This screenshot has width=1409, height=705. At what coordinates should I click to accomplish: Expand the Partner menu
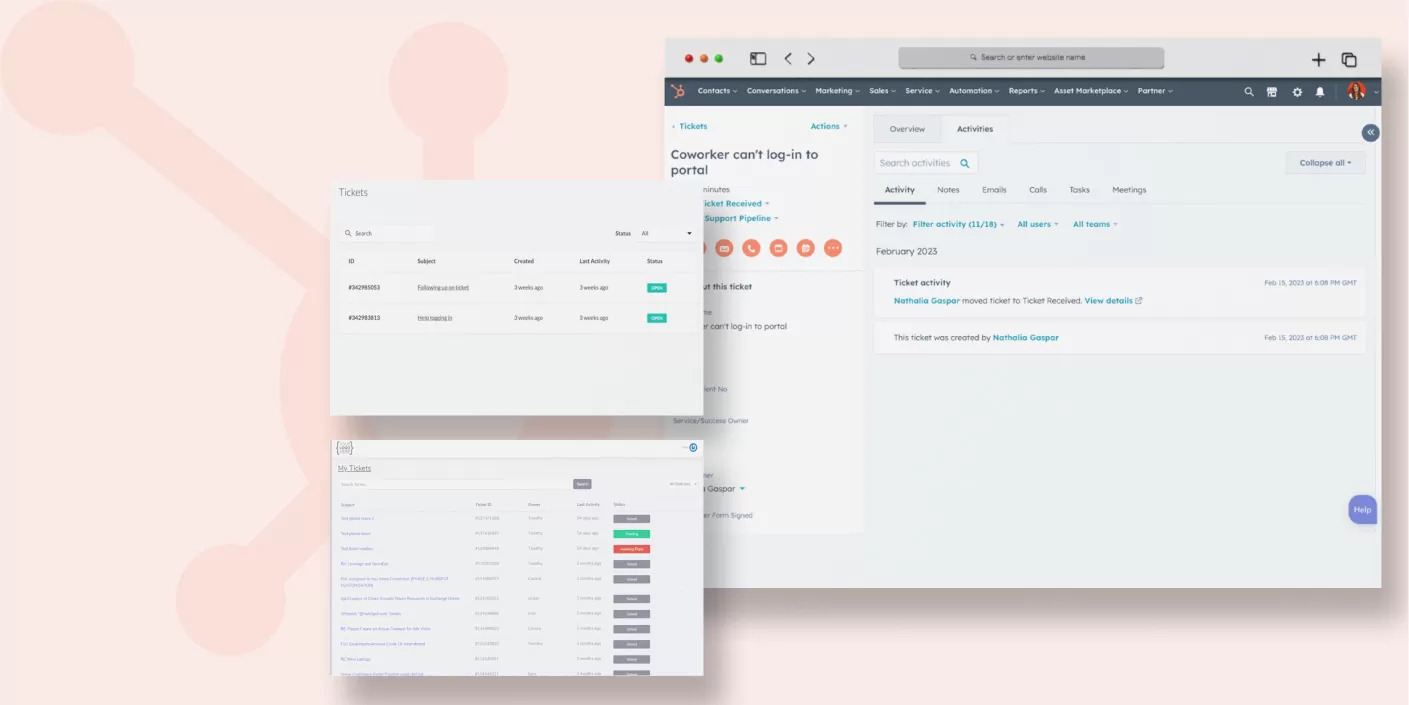[1155, 91]
